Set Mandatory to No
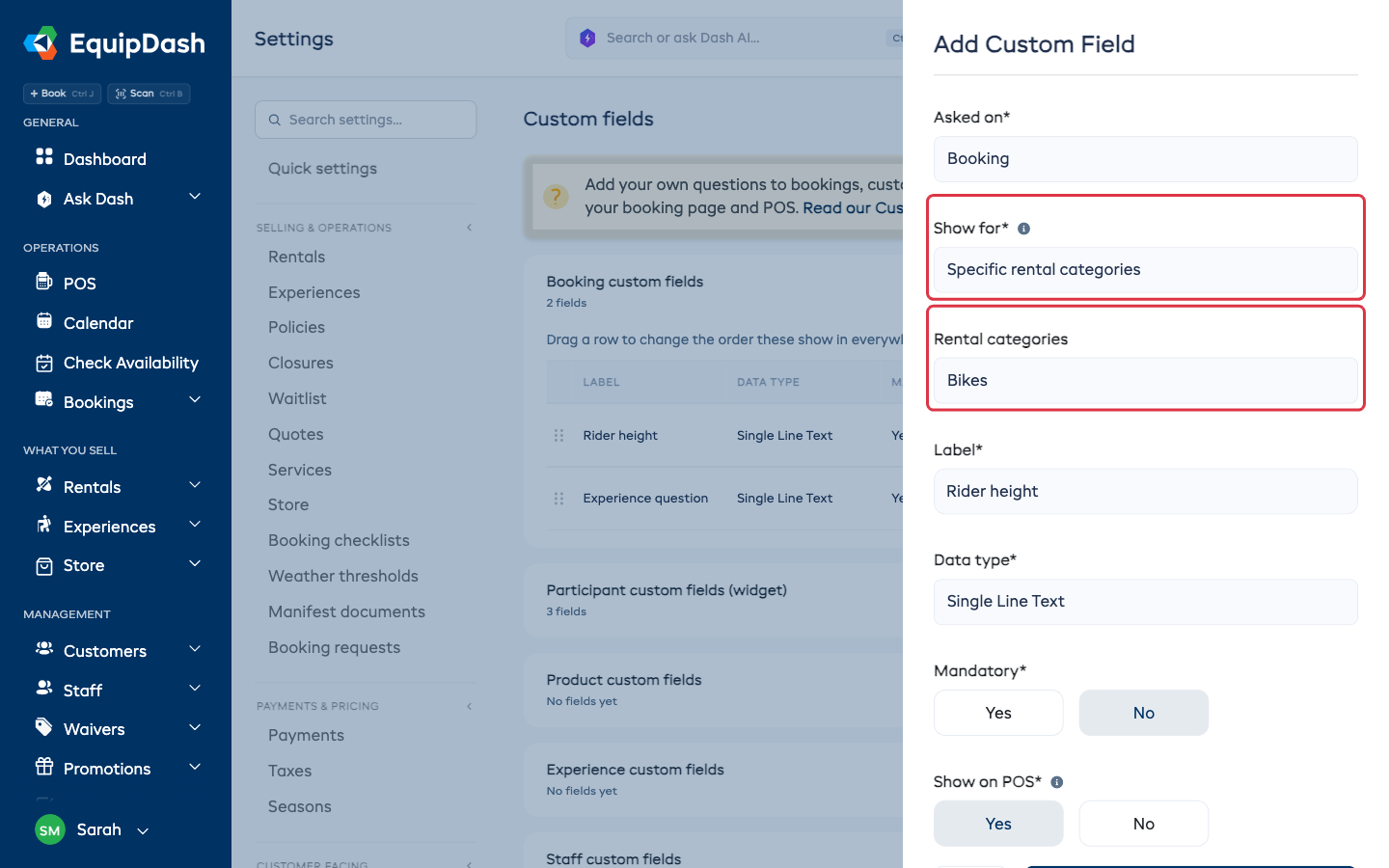This screenshot has height=868, width=1389. (x=1144, y=713)
